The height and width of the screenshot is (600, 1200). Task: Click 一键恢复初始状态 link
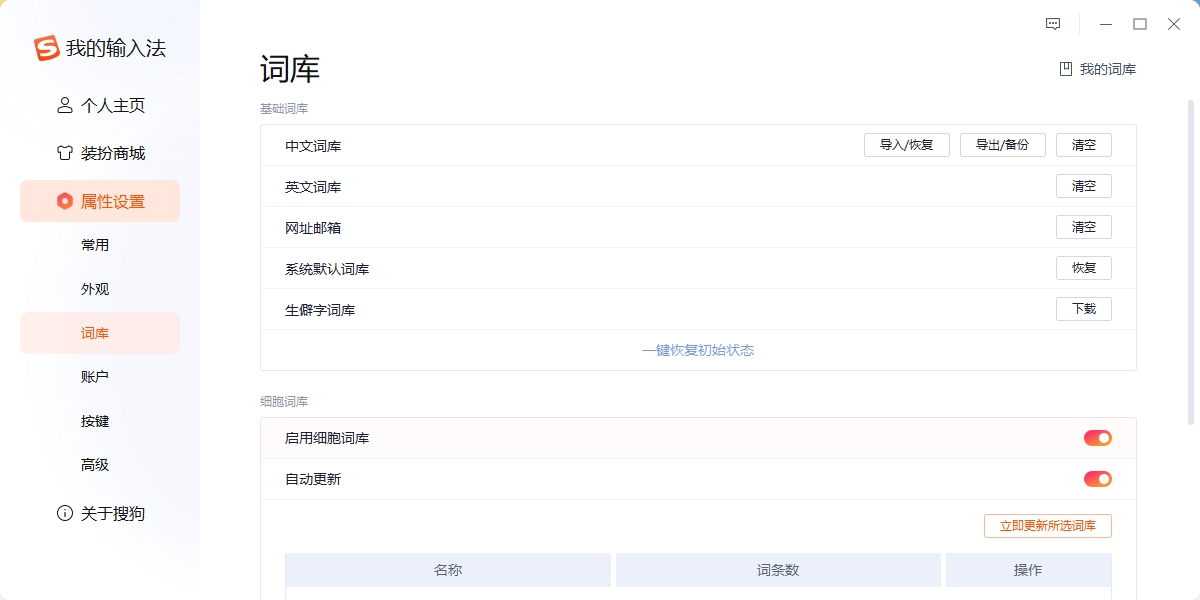698,350
